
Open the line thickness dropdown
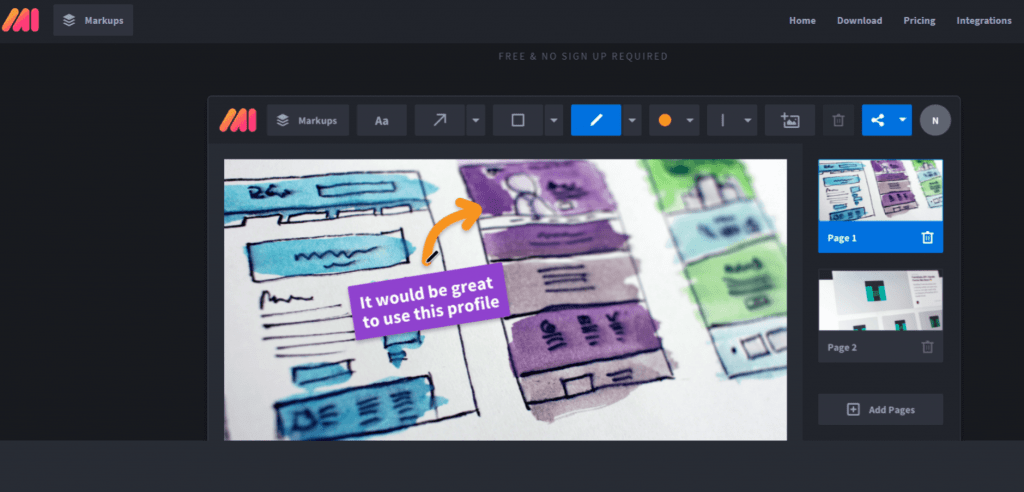tap(732, 120)
